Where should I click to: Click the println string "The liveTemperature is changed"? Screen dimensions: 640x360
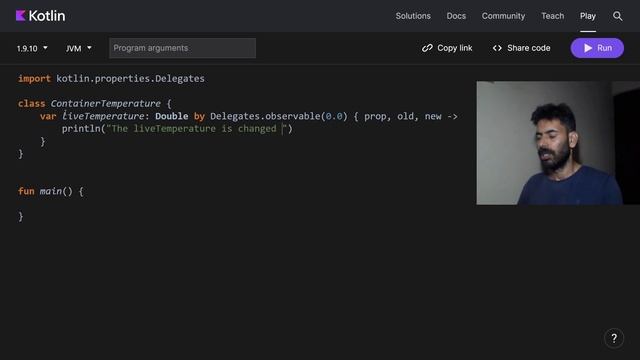click(196, 129)
